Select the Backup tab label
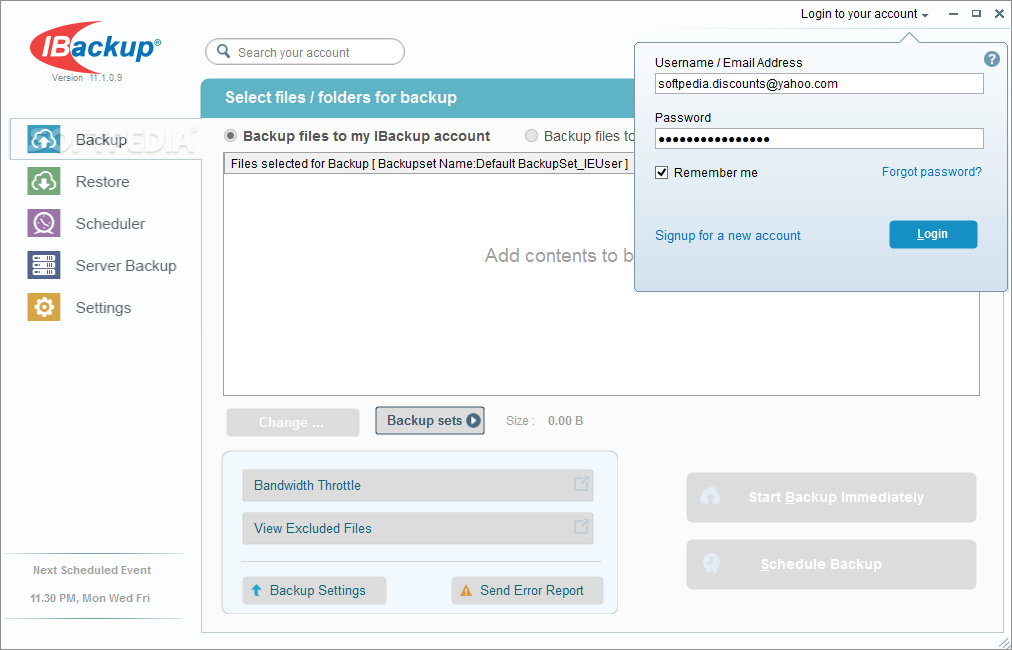Screen dimensions: 1012x650 [x=101, y=140]
